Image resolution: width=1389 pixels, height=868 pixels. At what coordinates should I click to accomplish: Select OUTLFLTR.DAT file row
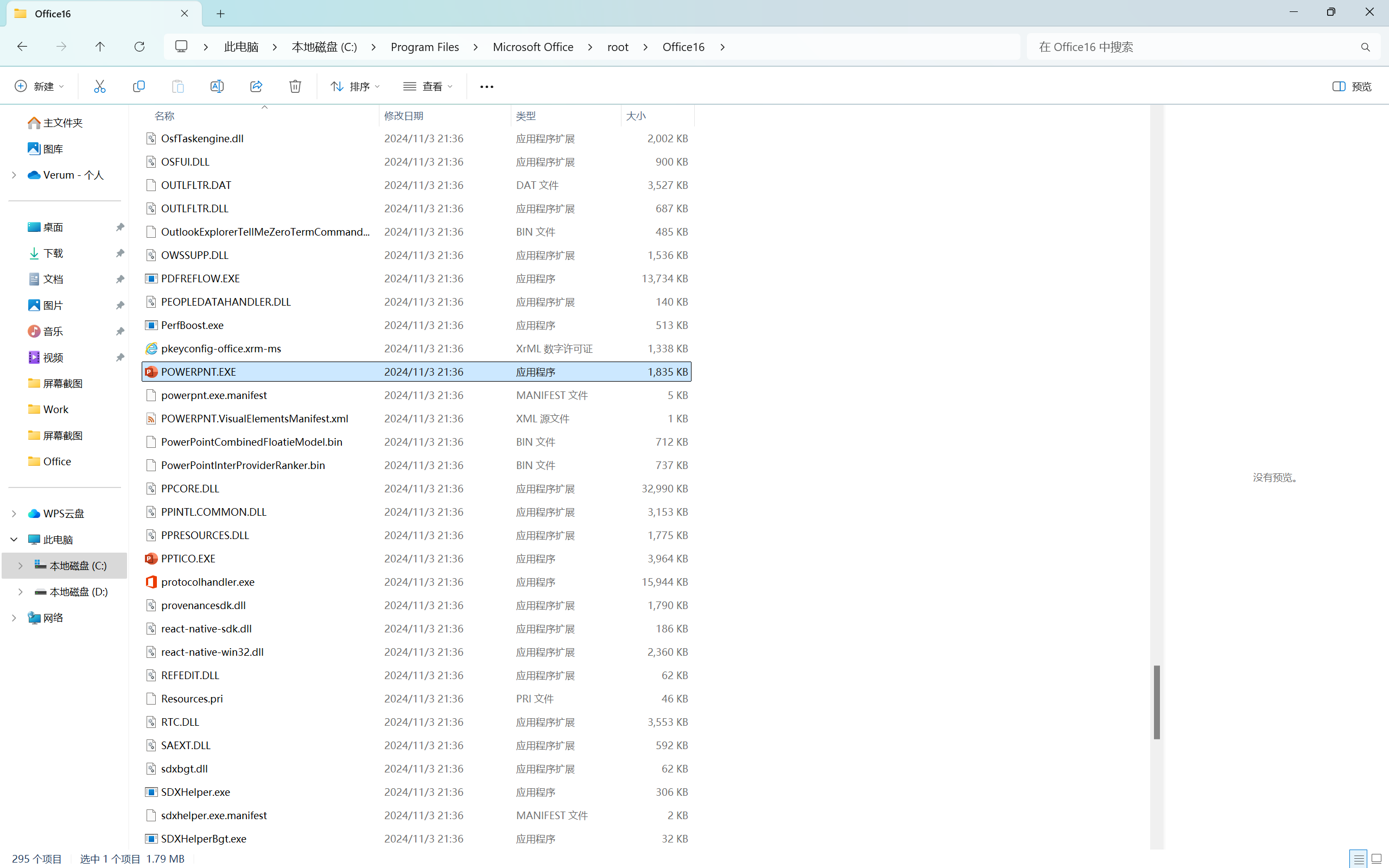coord(417,186)
